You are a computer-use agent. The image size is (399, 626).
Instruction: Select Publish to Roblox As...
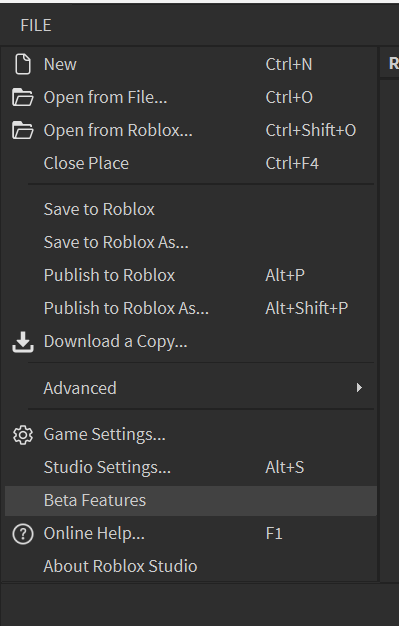click(191, 308)
